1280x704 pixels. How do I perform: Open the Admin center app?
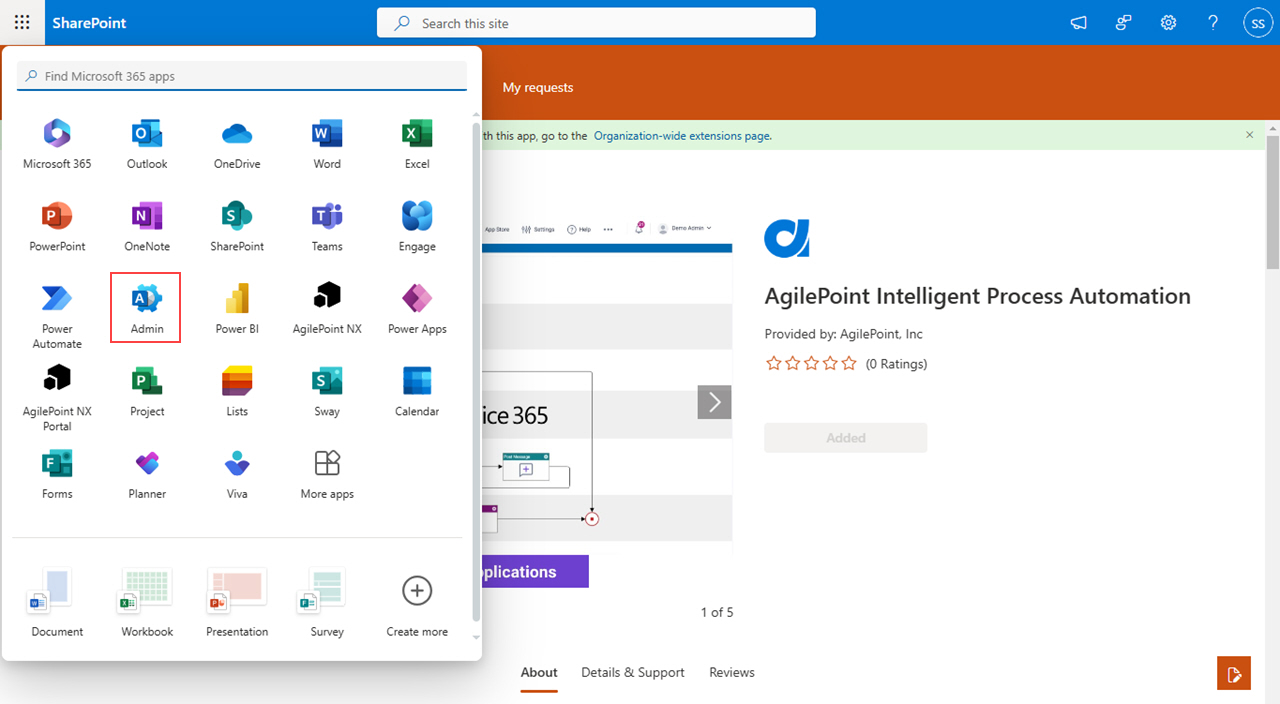click(x=146, y=307)
